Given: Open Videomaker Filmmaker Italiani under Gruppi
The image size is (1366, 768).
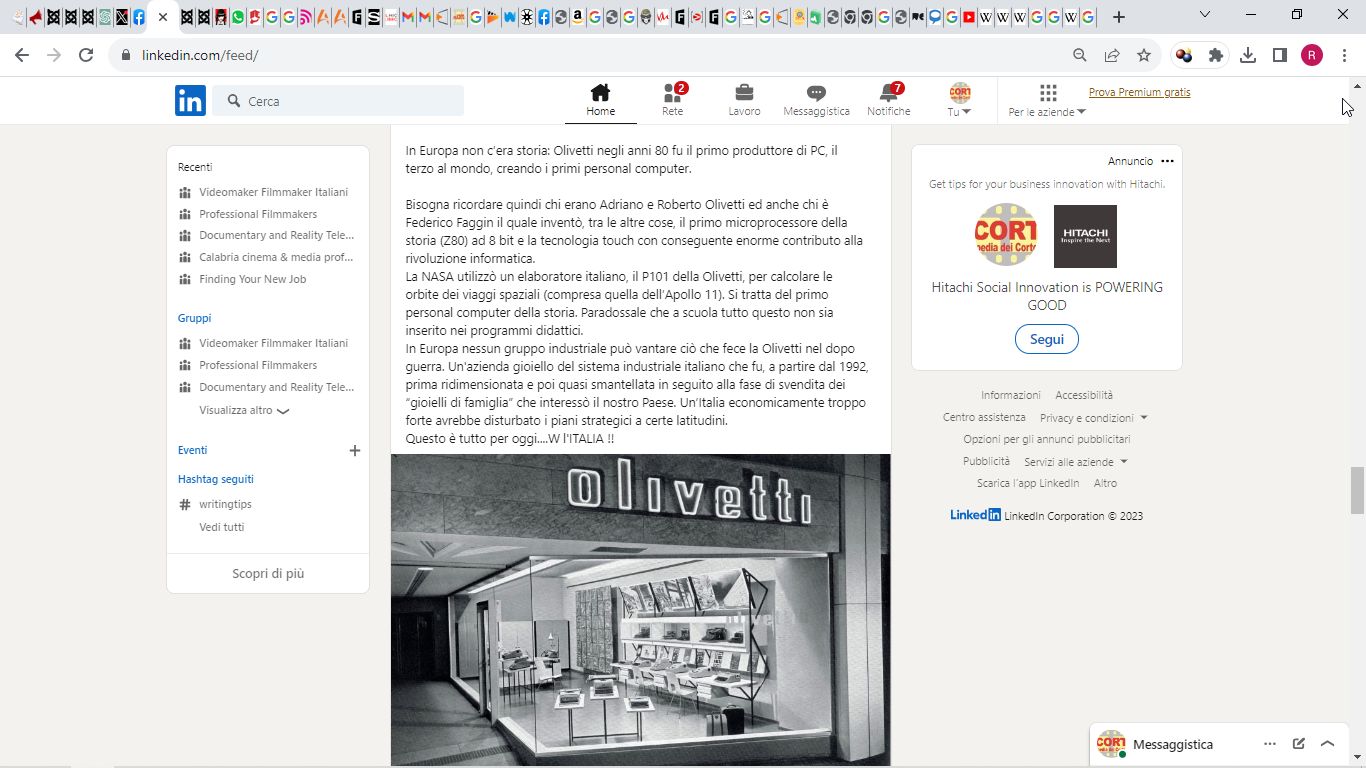Looking at the screenshot, I should pos(273,343).
